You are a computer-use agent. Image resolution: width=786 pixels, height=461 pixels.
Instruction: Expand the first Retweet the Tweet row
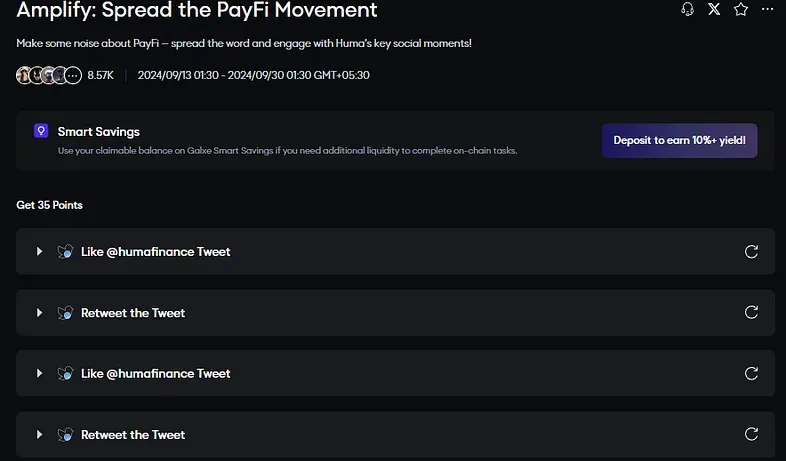point(39,313)
